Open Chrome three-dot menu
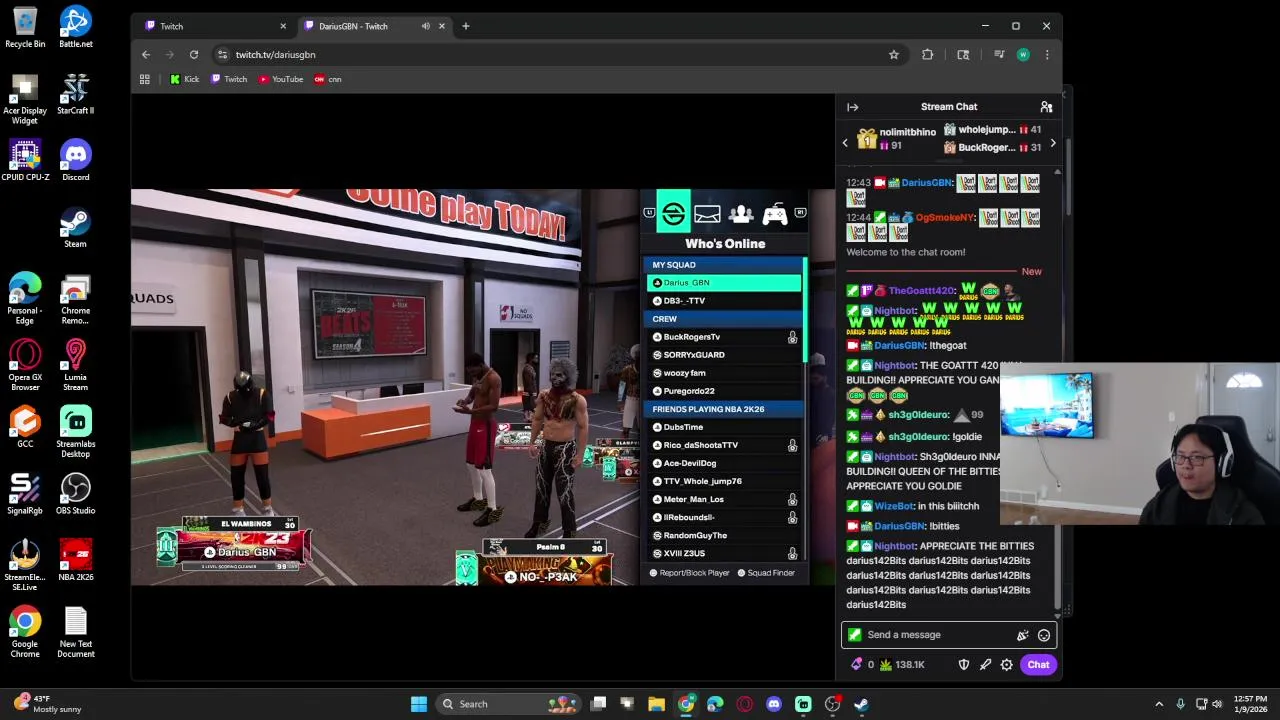The image size is (1280, 720). [1047, 55]
